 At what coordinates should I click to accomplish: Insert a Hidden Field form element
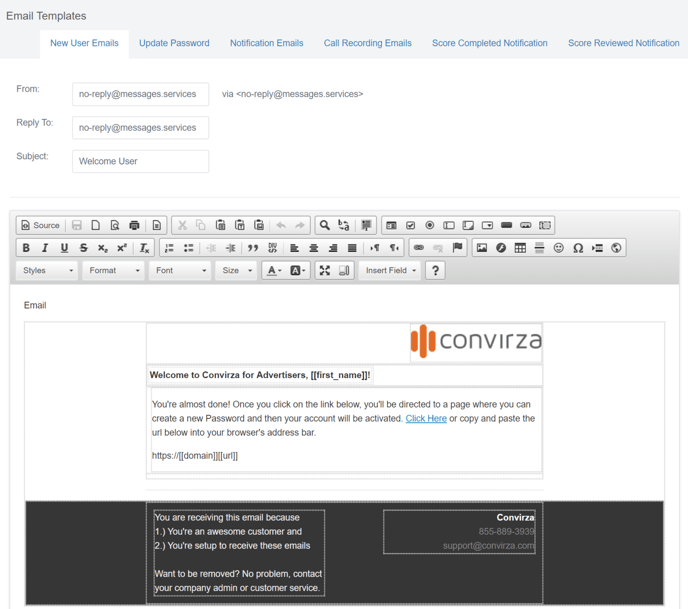tap(545, 225)
